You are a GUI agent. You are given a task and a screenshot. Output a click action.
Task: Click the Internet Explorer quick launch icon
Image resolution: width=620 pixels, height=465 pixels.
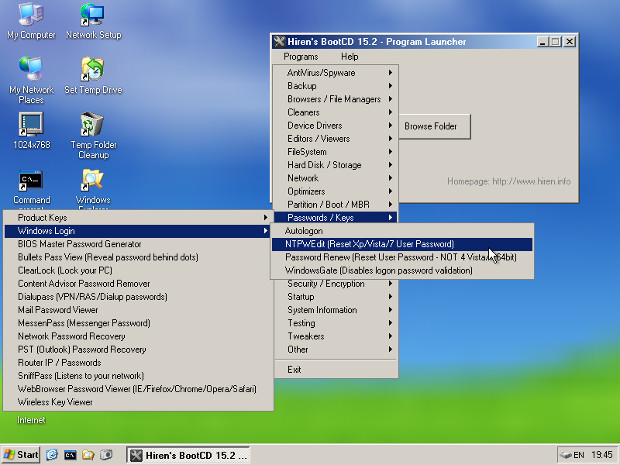pyautogui.click(x=52, y=455)
